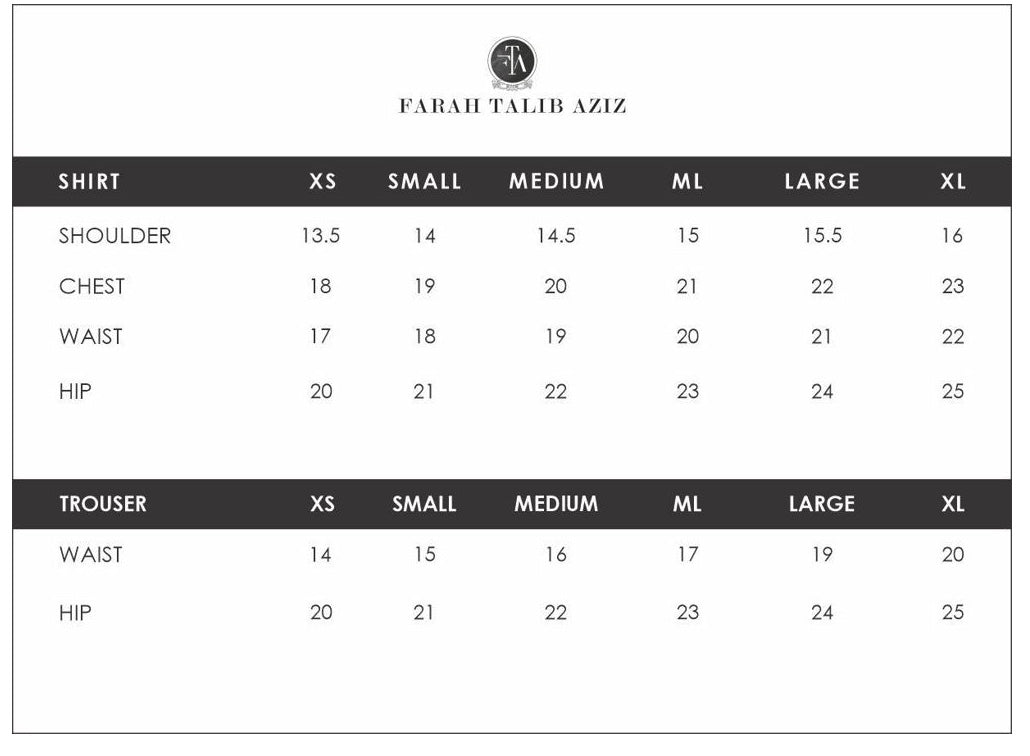Select the SMALL header in the shirt table

[425, 182]
